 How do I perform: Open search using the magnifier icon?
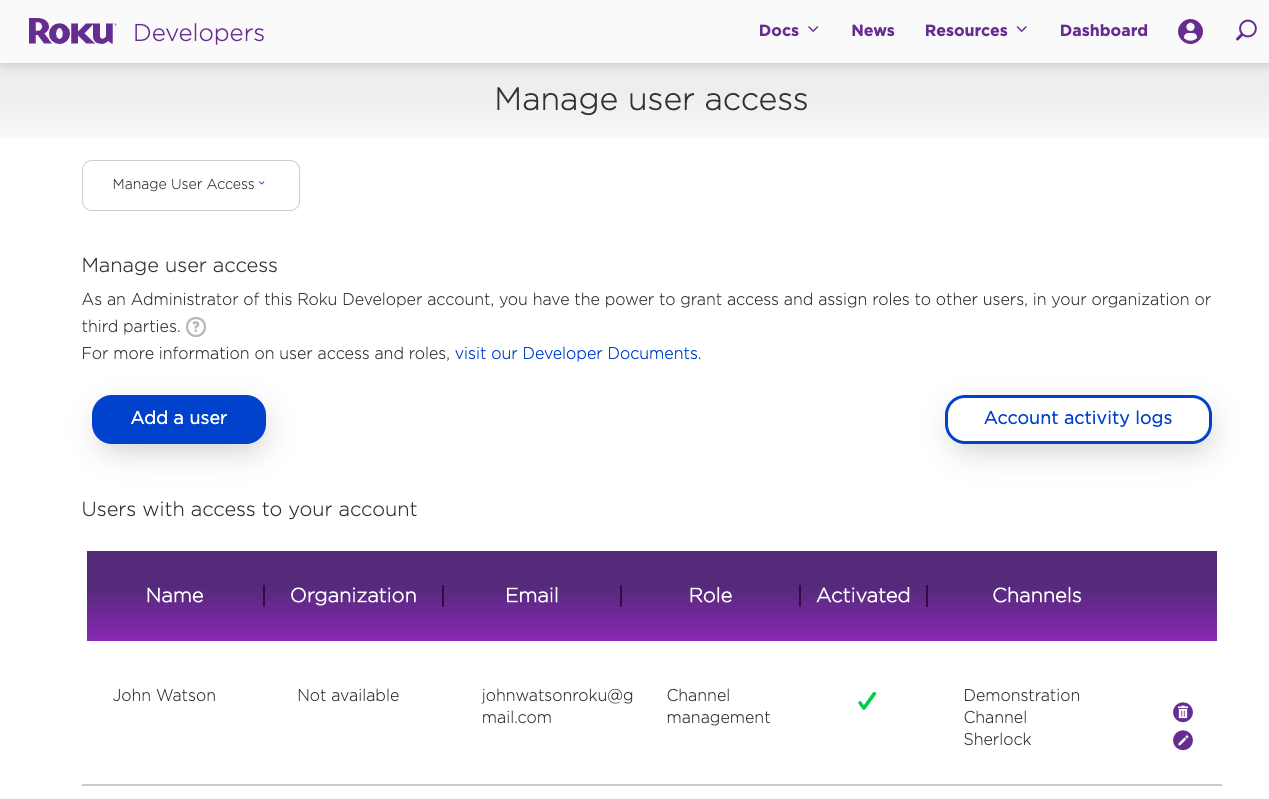pyautogui.click(x=1246, y=31)
